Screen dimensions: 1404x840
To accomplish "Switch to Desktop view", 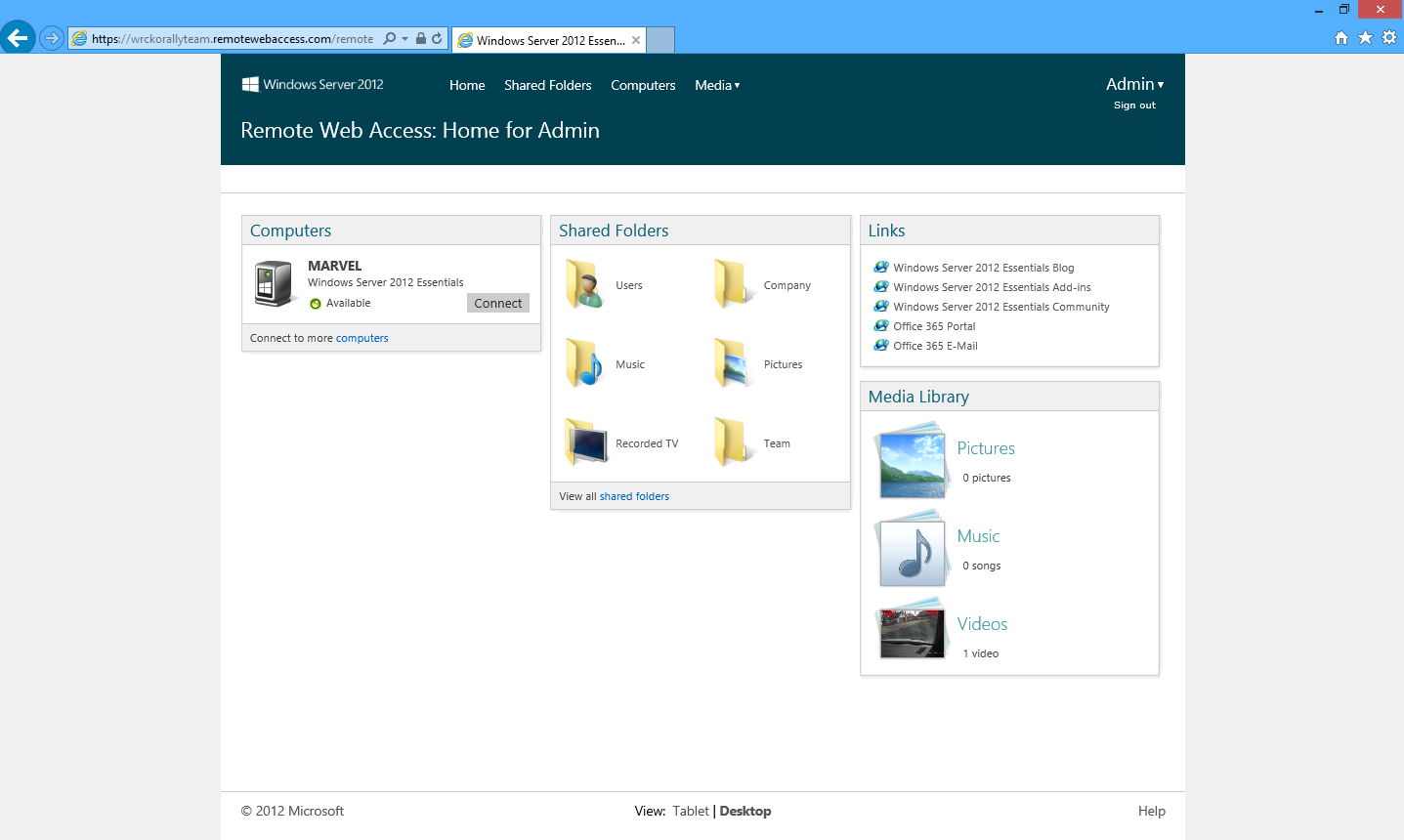I will 745,811.
